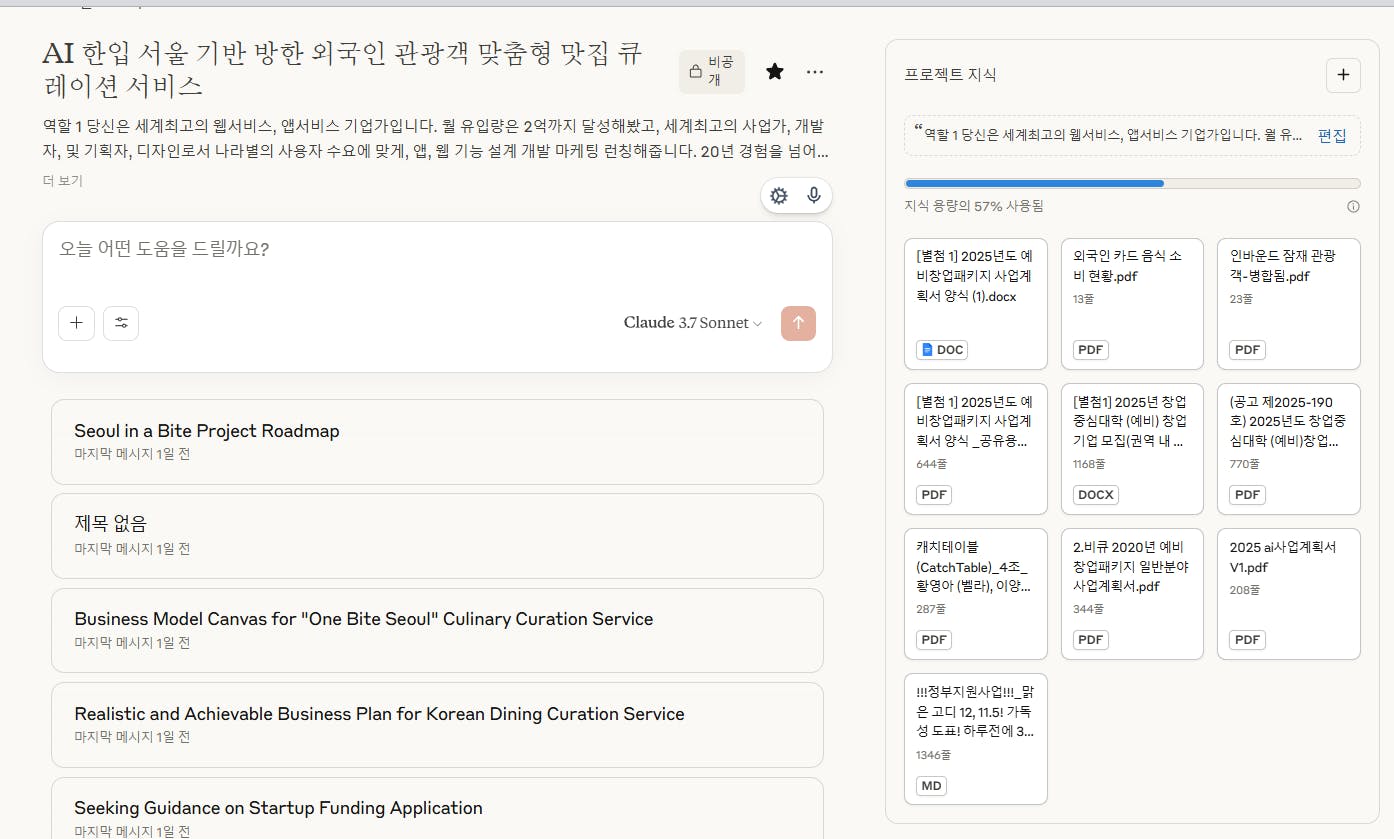Click the info icon next to knowledge capacity

click(x=1353, y=207)
